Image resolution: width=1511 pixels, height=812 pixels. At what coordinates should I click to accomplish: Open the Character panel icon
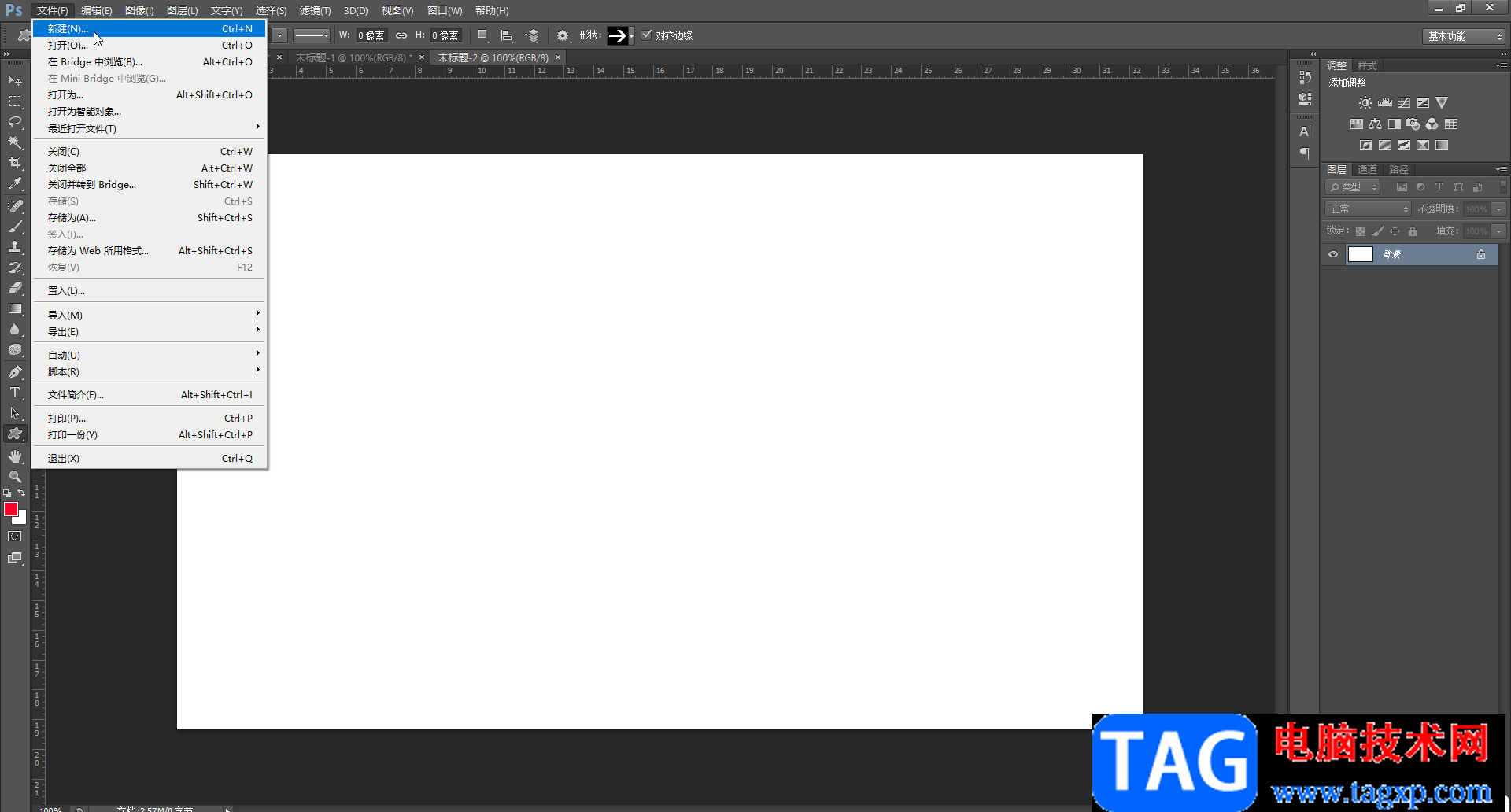pos(1305,131)
